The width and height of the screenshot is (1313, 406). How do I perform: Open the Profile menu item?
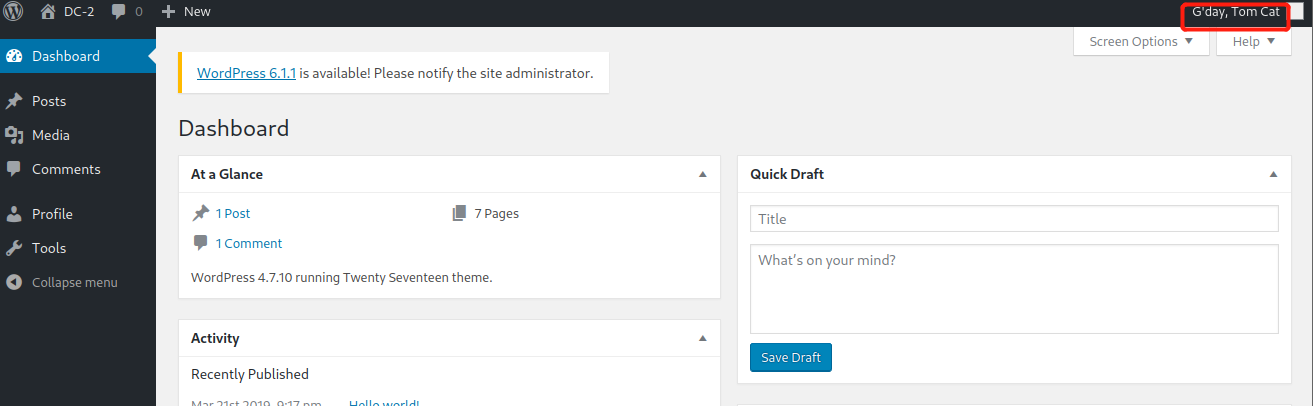coord(78,214)
